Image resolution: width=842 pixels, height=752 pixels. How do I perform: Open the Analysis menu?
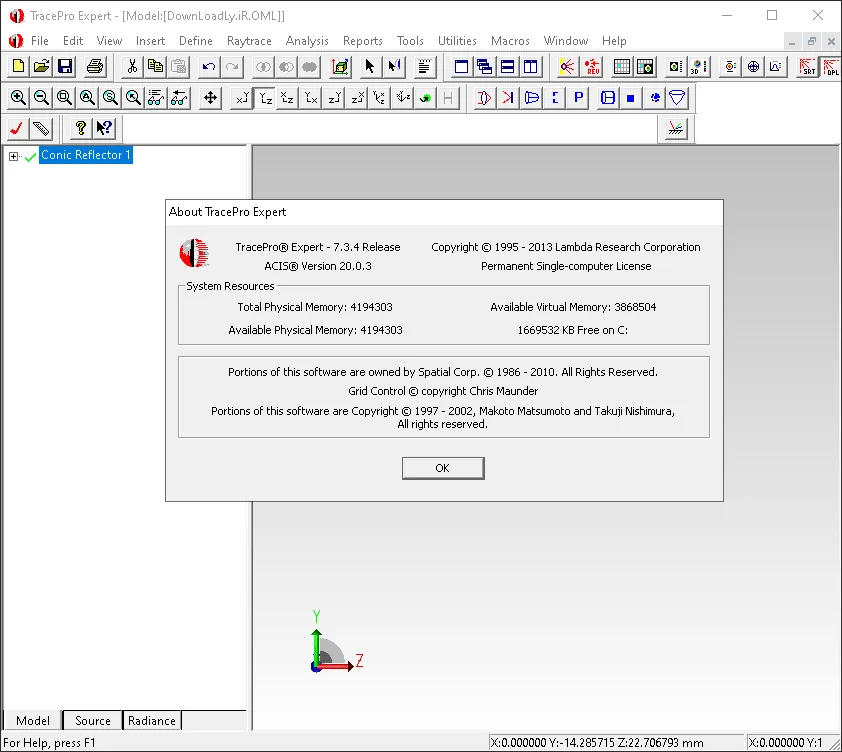click(307, 41)
